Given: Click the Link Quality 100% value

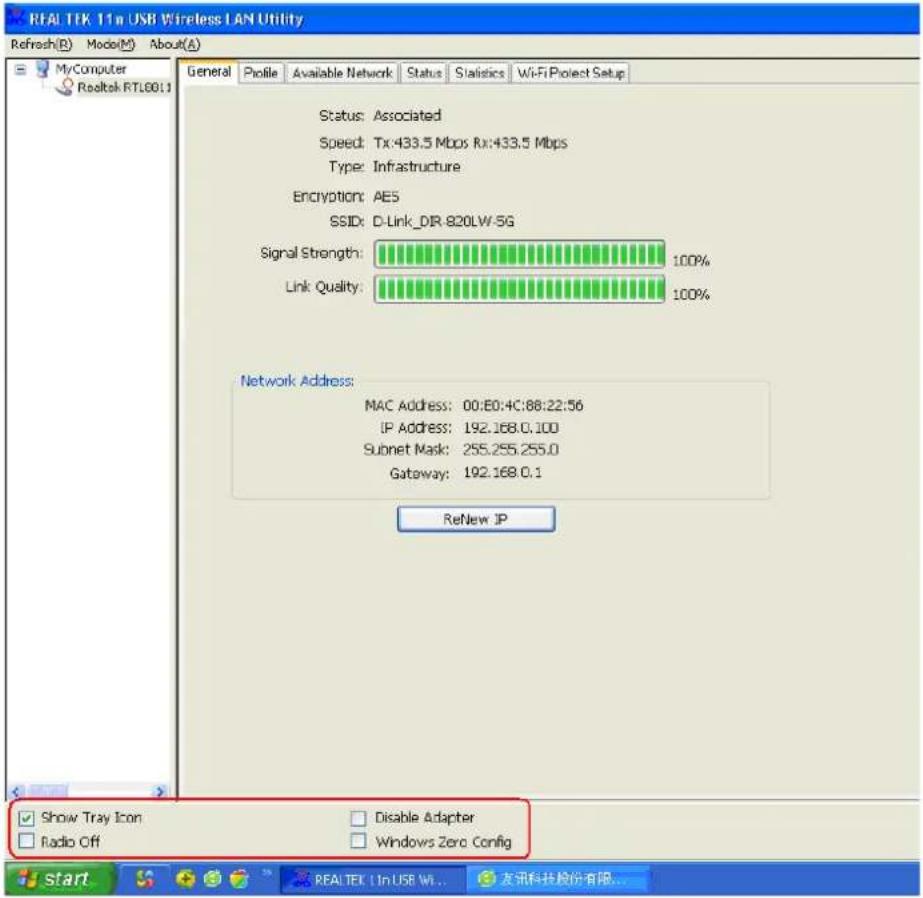Looking at the screenshot, I should tap(690, 294).
